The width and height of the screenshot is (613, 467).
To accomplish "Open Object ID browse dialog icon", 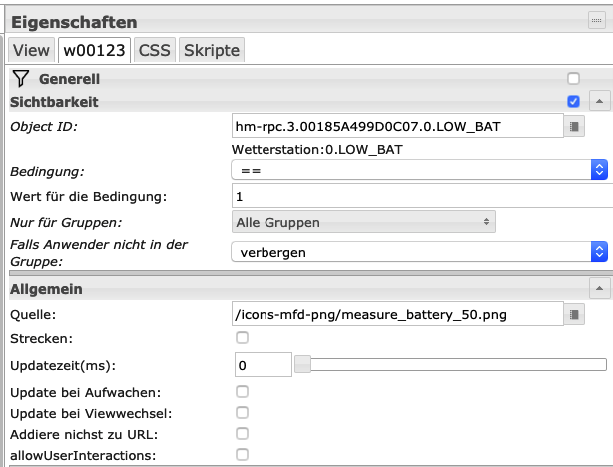I will (574, 126).
